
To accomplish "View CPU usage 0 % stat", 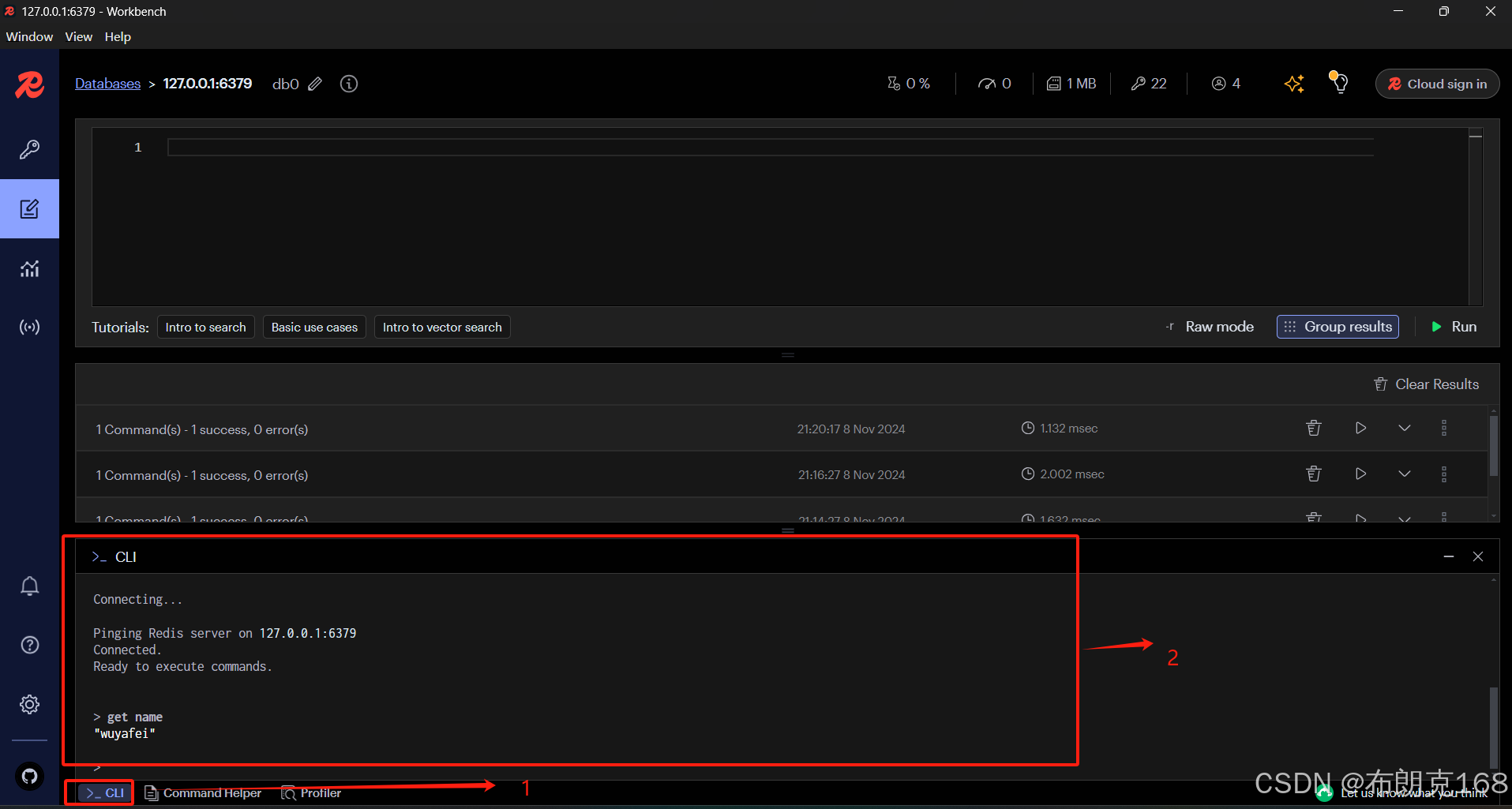I will 909,84.
